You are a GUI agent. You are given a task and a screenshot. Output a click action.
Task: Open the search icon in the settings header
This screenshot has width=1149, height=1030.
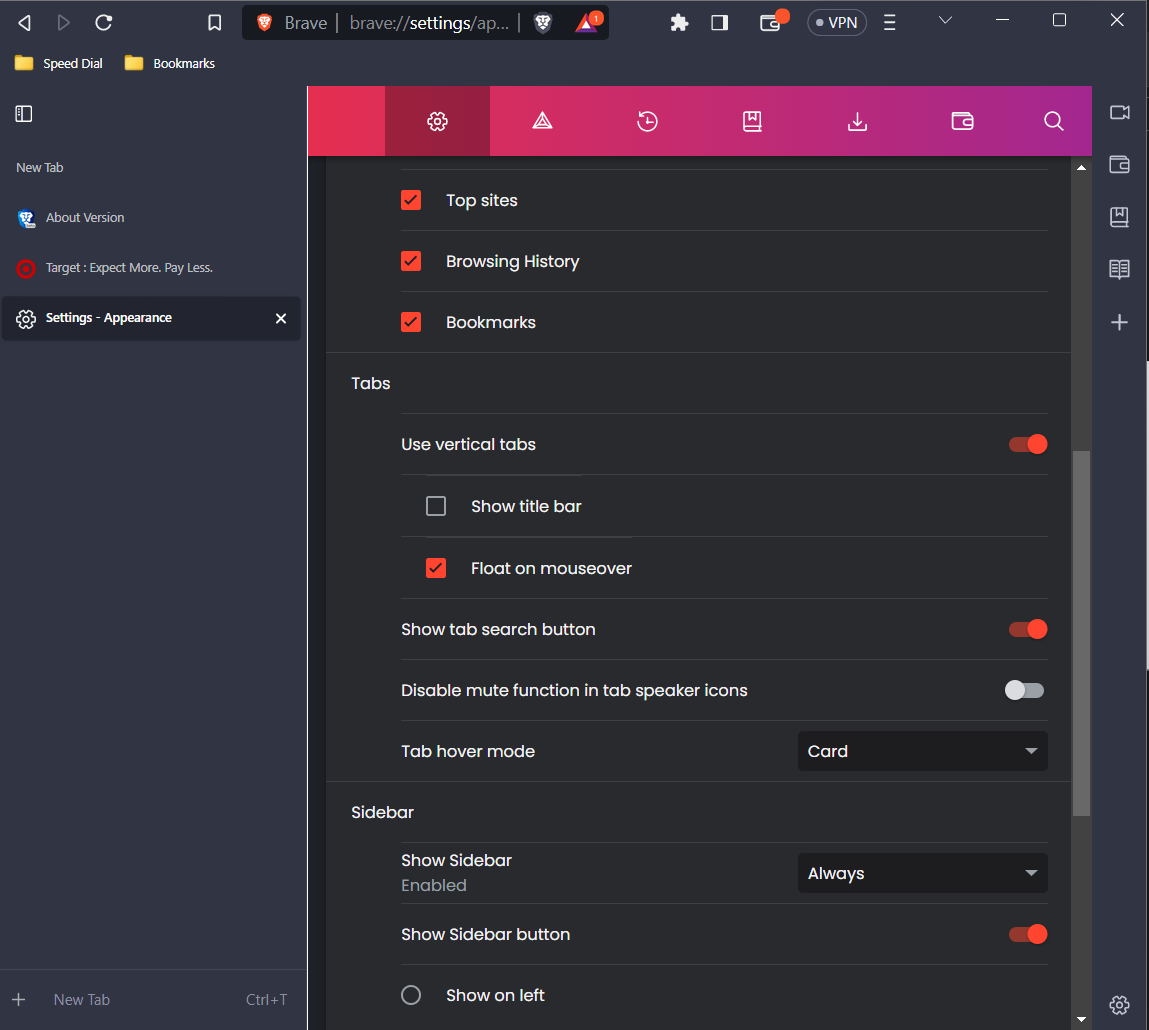coord(1053,120)
